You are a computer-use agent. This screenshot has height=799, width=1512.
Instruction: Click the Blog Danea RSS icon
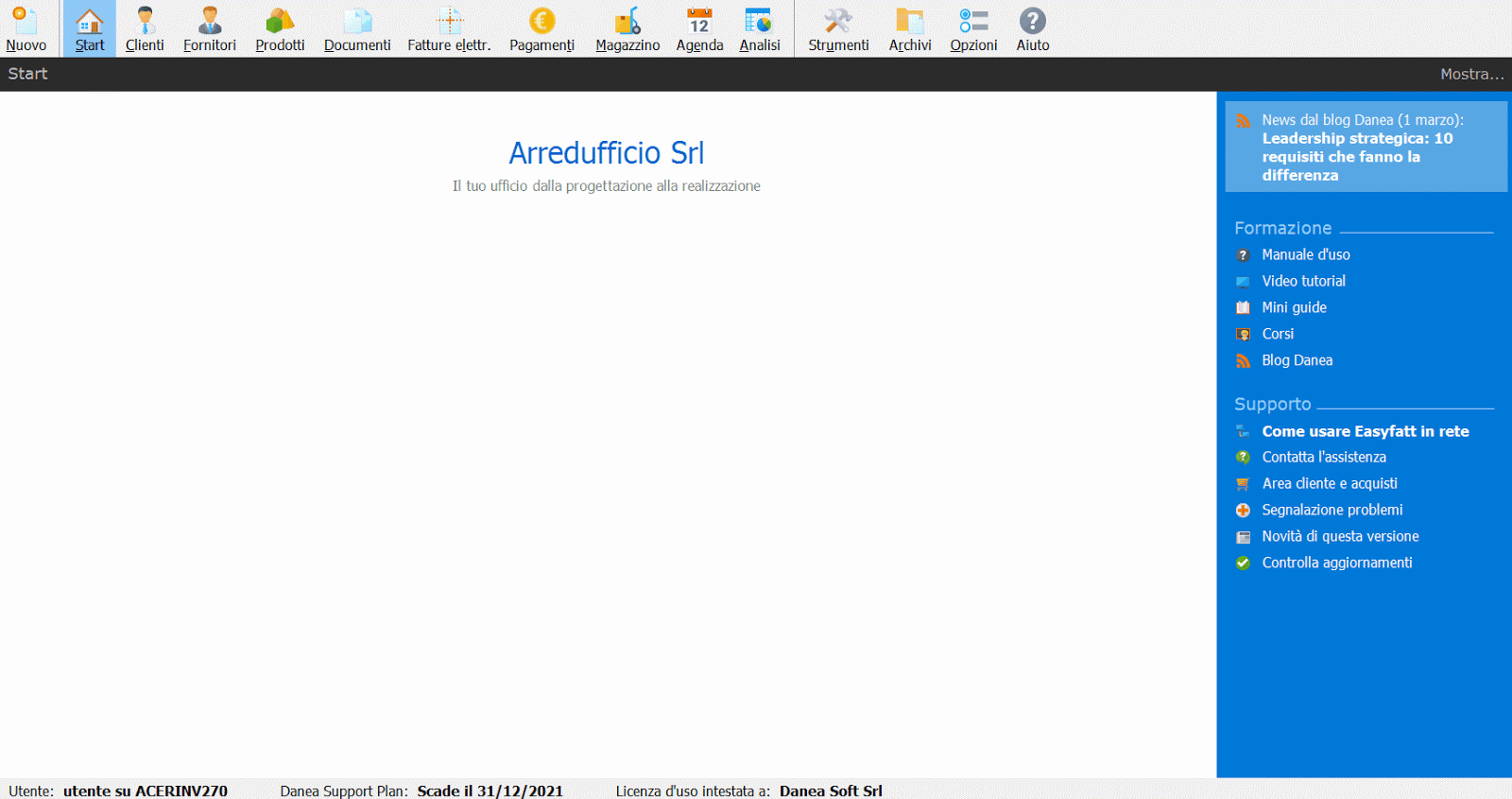1244,361
